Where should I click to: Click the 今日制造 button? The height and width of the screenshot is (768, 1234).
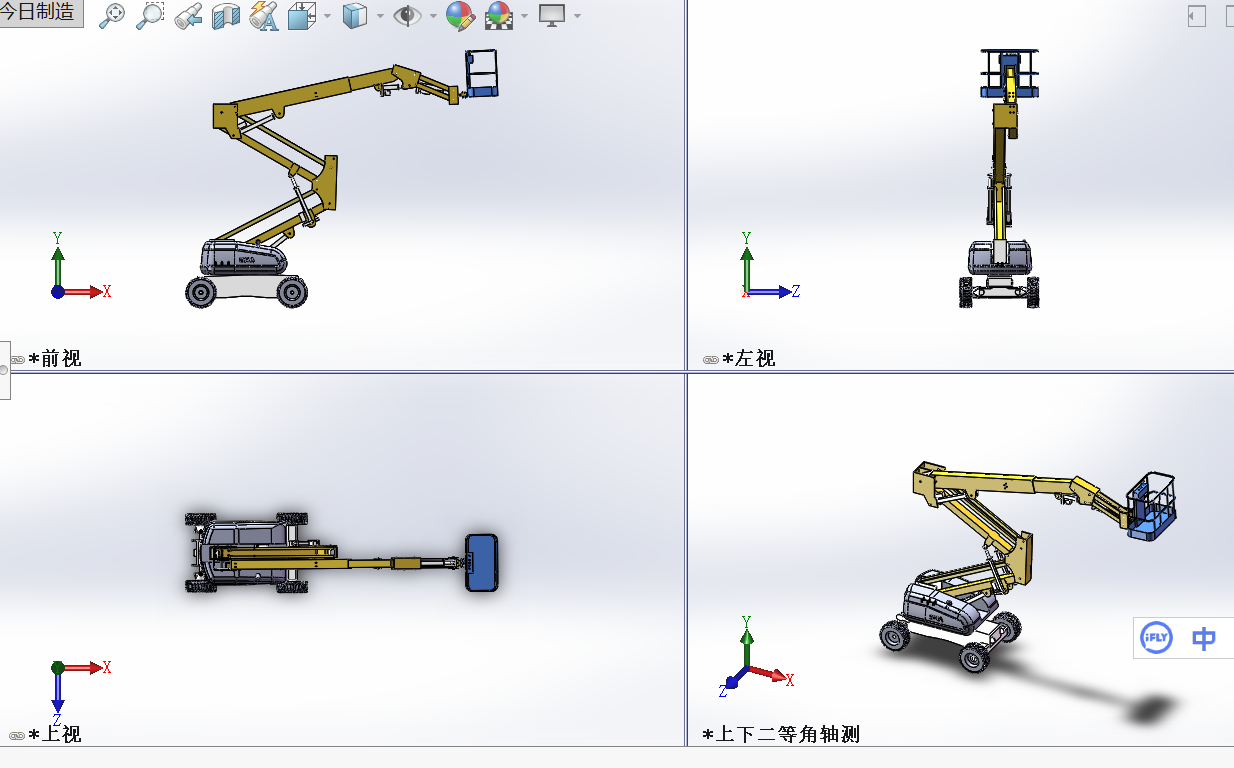point(41,13)
